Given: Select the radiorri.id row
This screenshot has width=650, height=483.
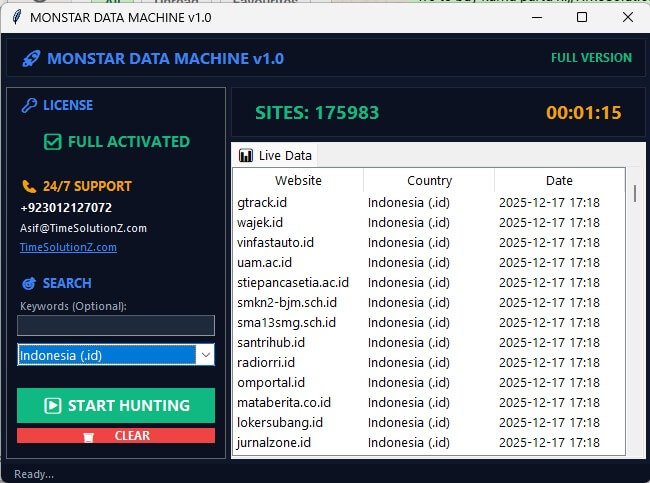Looking at the screenshot, I should [x=429, y=362].
